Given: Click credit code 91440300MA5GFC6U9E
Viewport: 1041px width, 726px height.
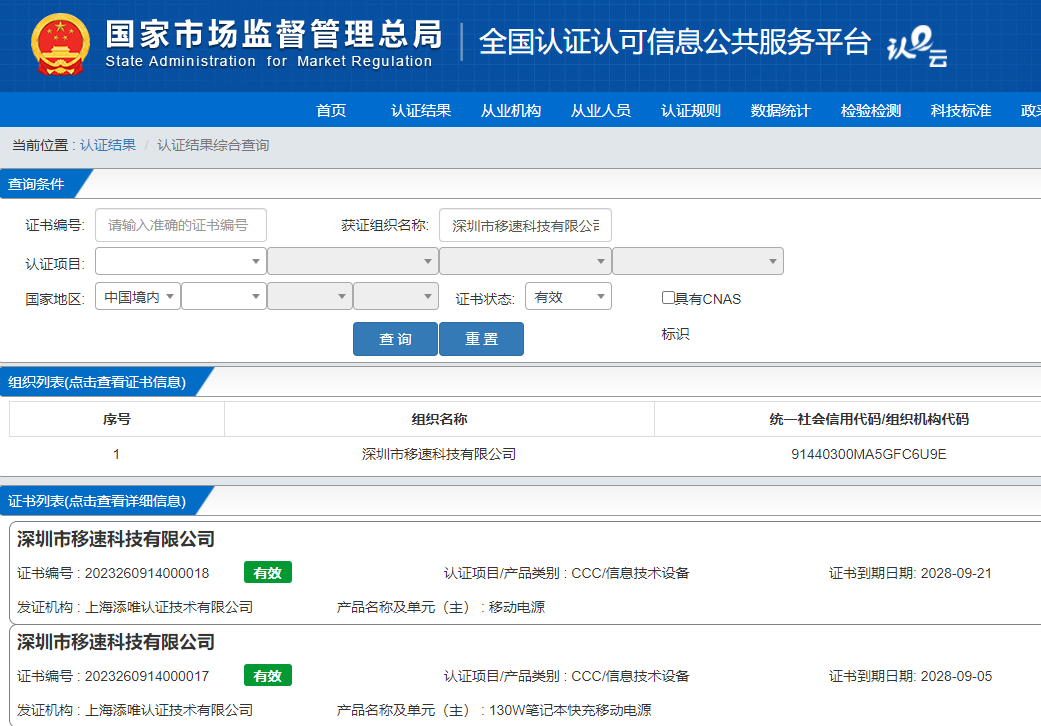Looking at the screenshot, I should click(x=868, y=454).
